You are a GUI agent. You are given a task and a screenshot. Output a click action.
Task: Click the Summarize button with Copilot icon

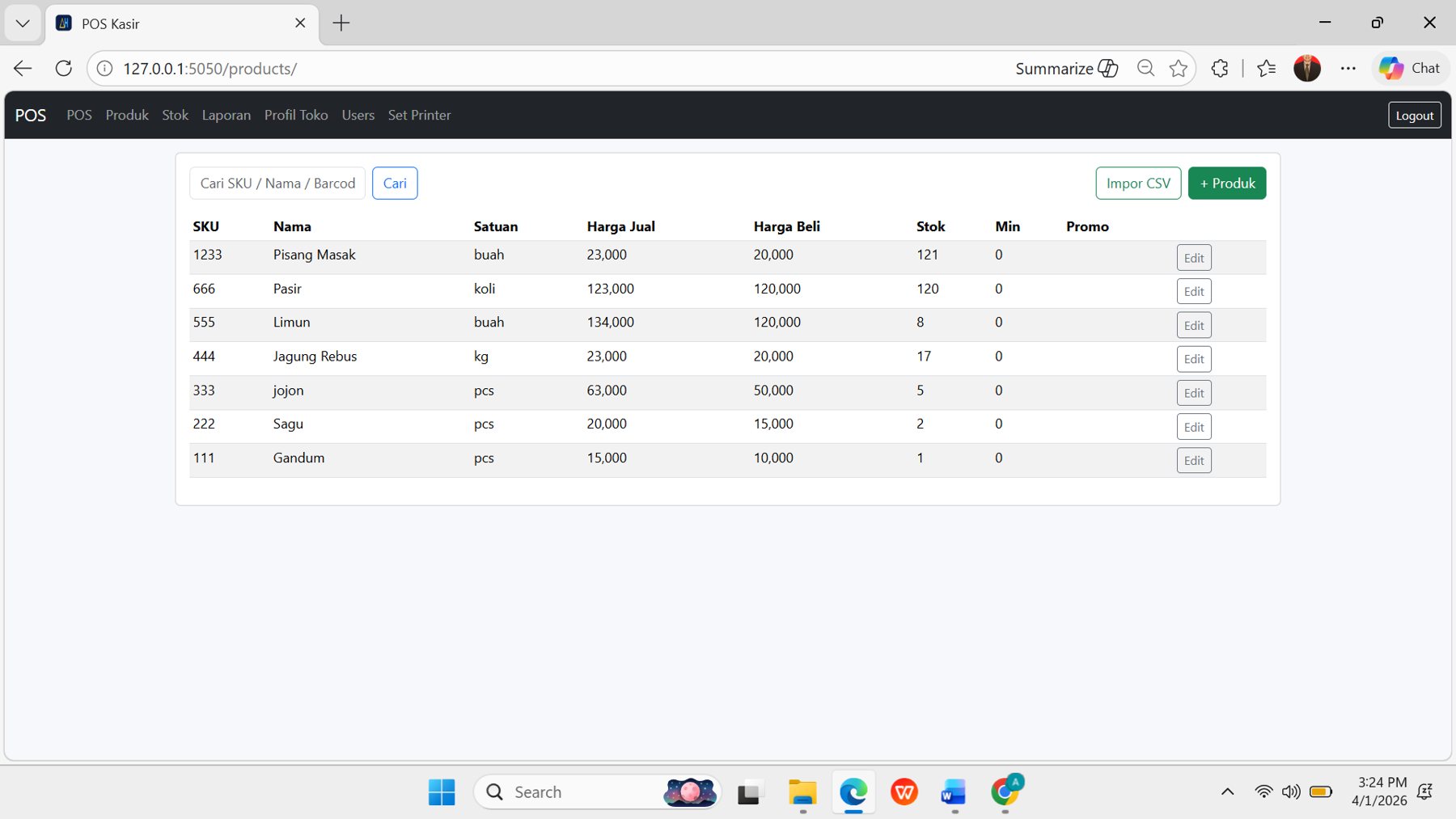coord(1065,68)
